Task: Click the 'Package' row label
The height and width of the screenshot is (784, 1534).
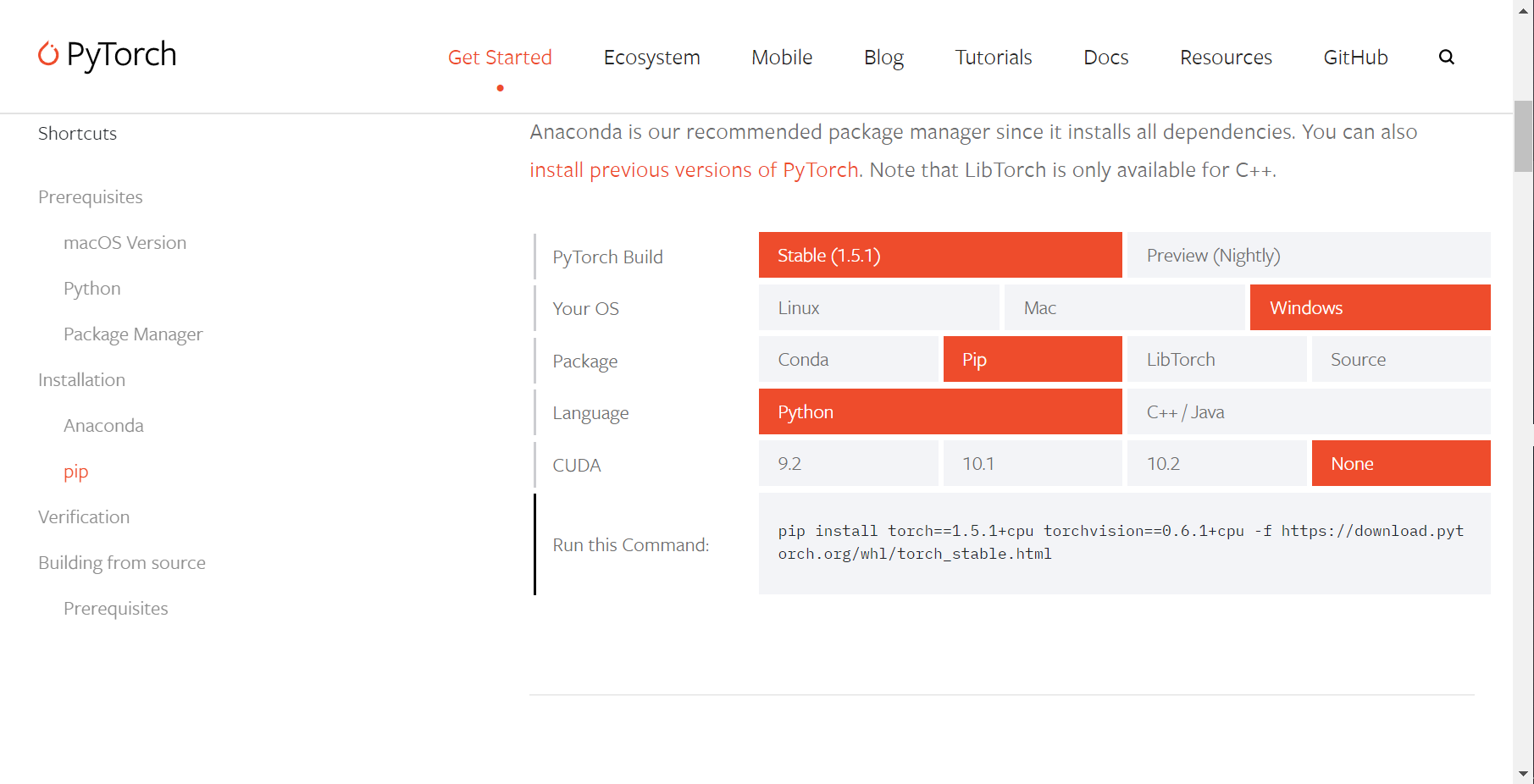Action: tap(584, 361)
